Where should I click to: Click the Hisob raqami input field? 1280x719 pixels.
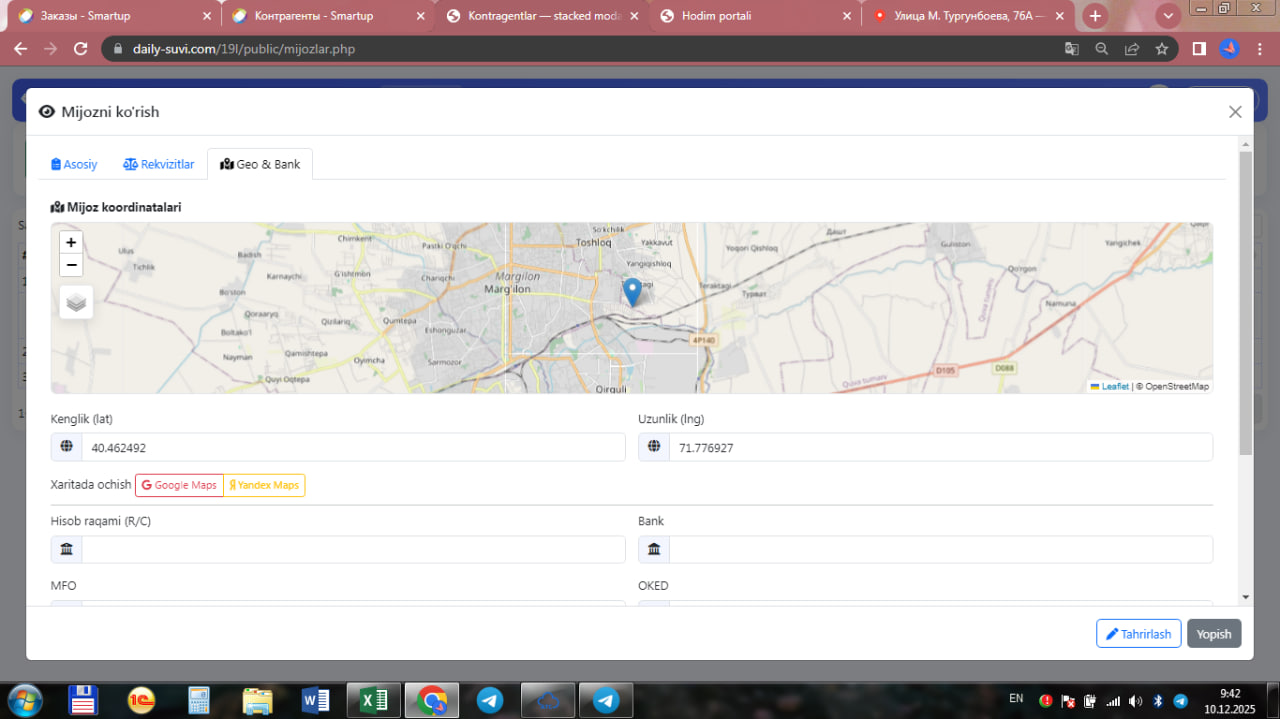[x=352, y=549]
